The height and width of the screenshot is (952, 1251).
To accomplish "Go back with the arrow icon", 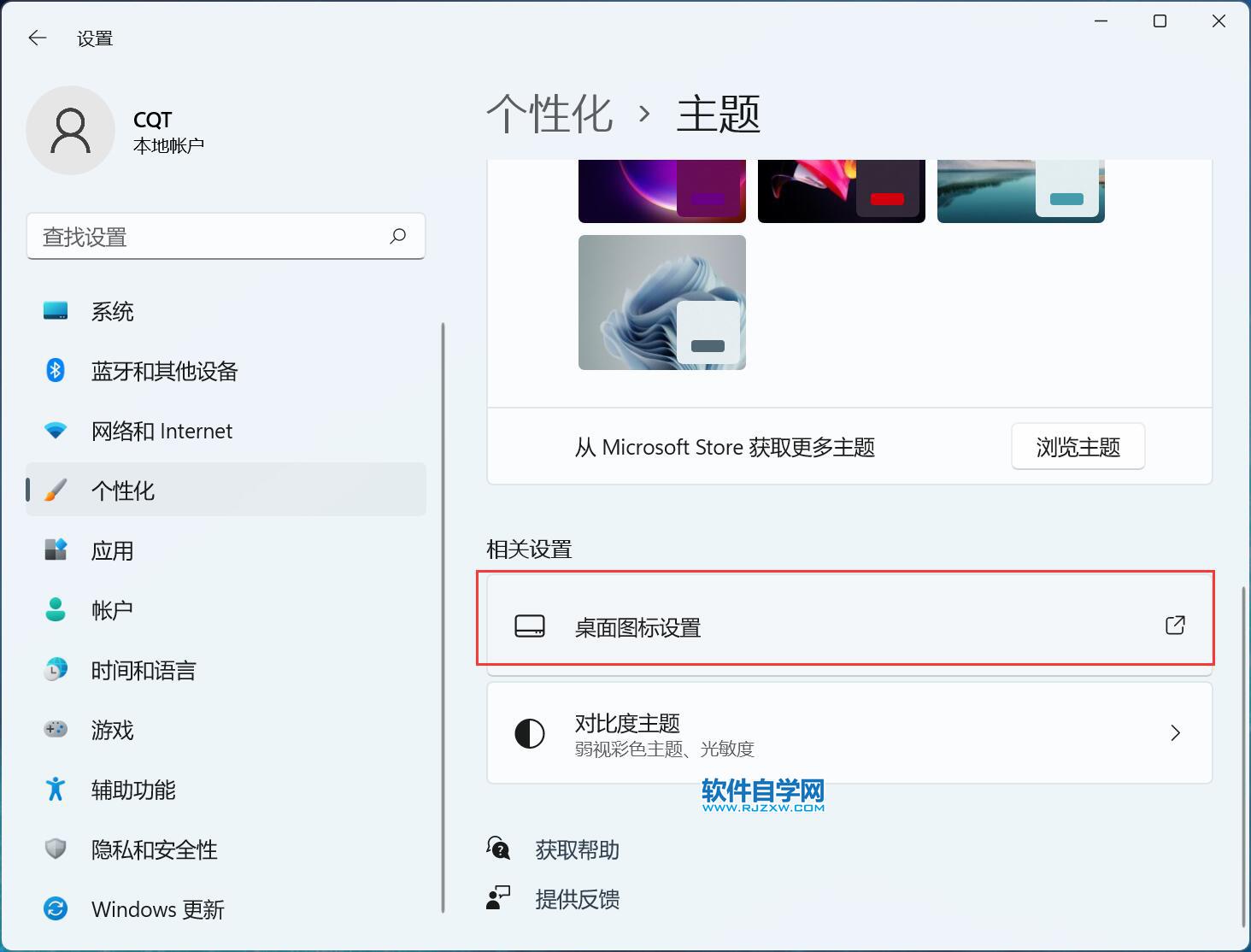I will pyautogui.click(x=37, y=38).
